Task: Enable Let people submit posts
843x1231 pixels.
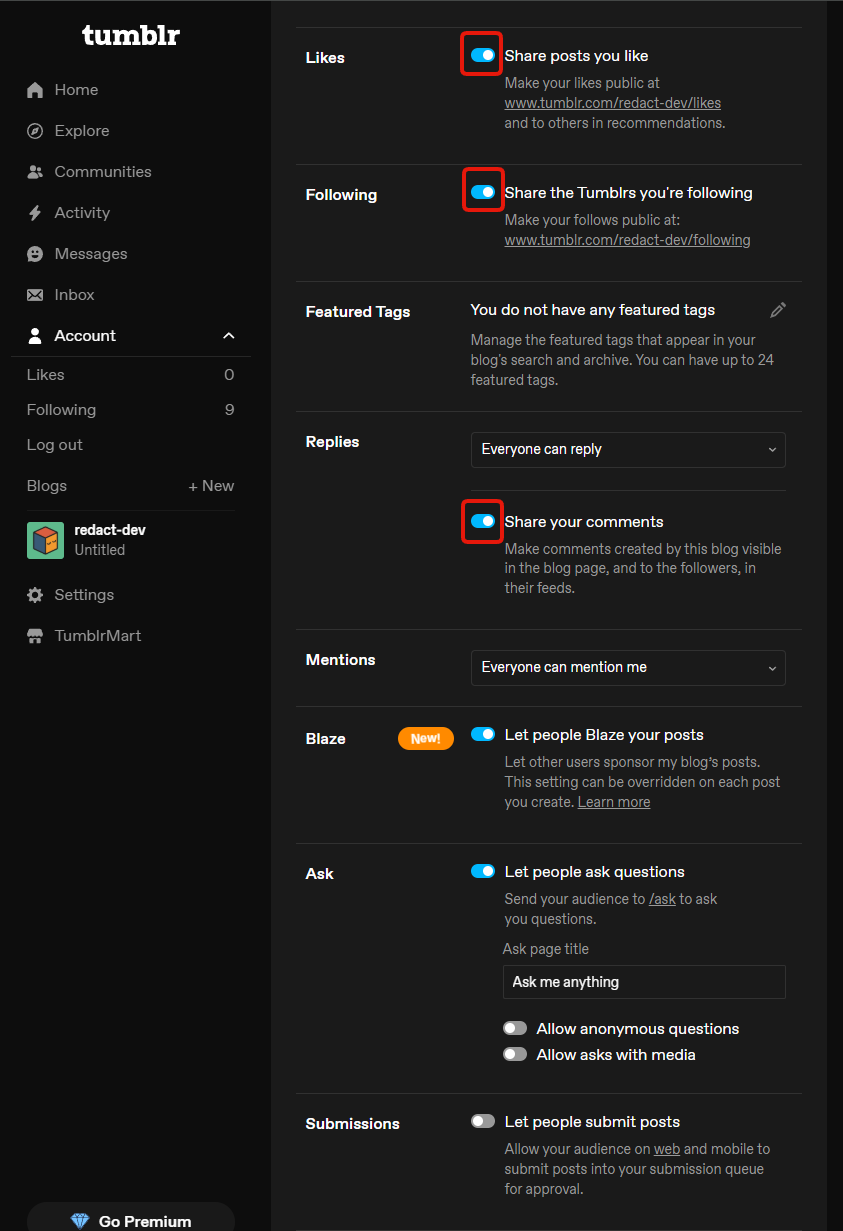Action: pyautogui.click(x=483, y=1121)
